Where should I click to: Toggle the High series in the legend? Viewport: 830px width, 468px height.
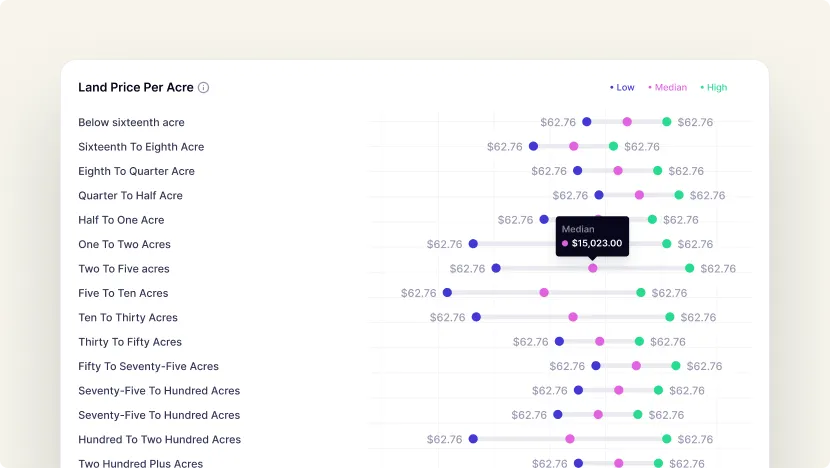click(x=714, y=88)
